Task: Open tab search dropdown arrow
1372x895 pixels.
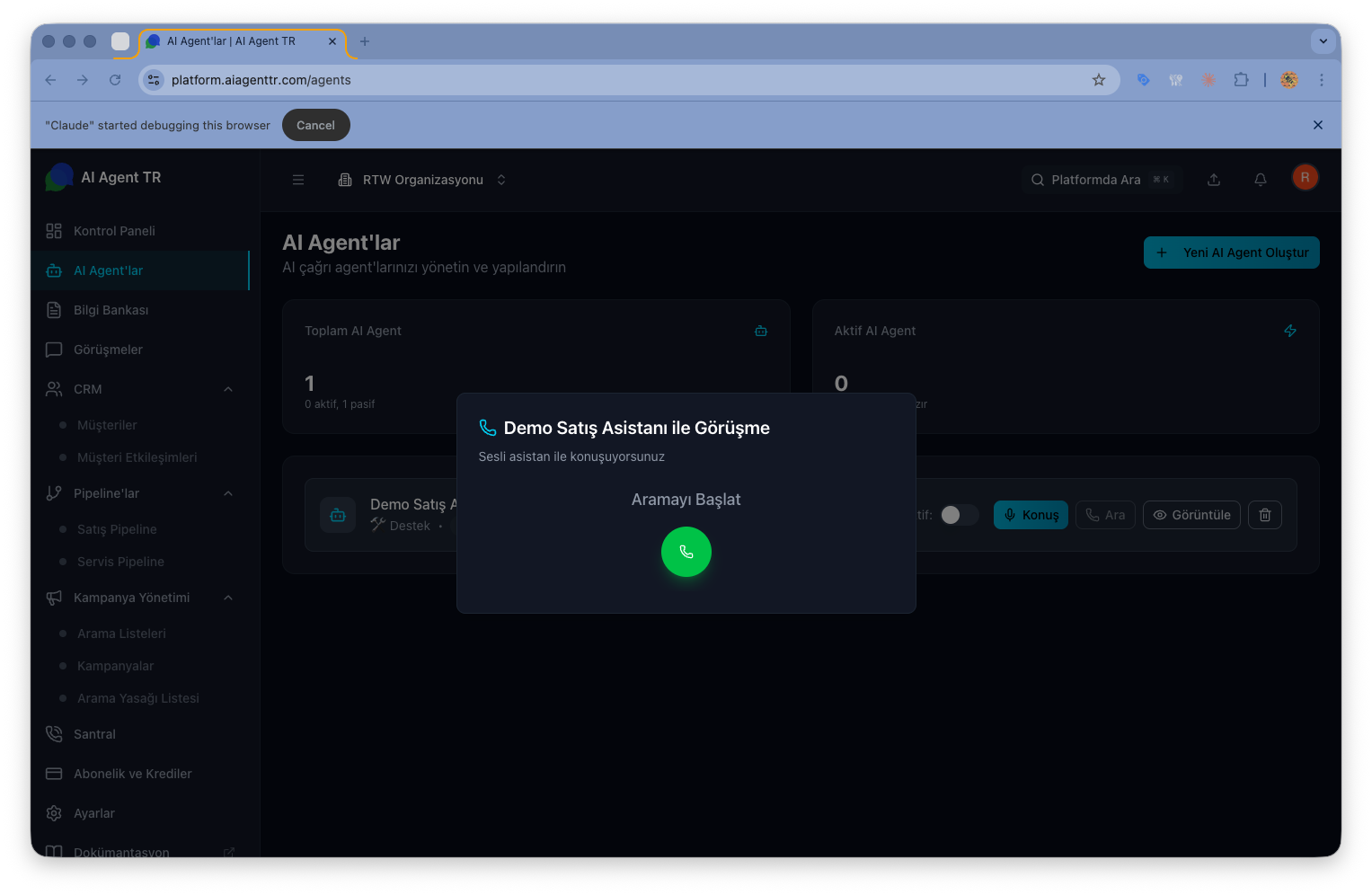Action: pyautogui.click(x=1323, y=41)
